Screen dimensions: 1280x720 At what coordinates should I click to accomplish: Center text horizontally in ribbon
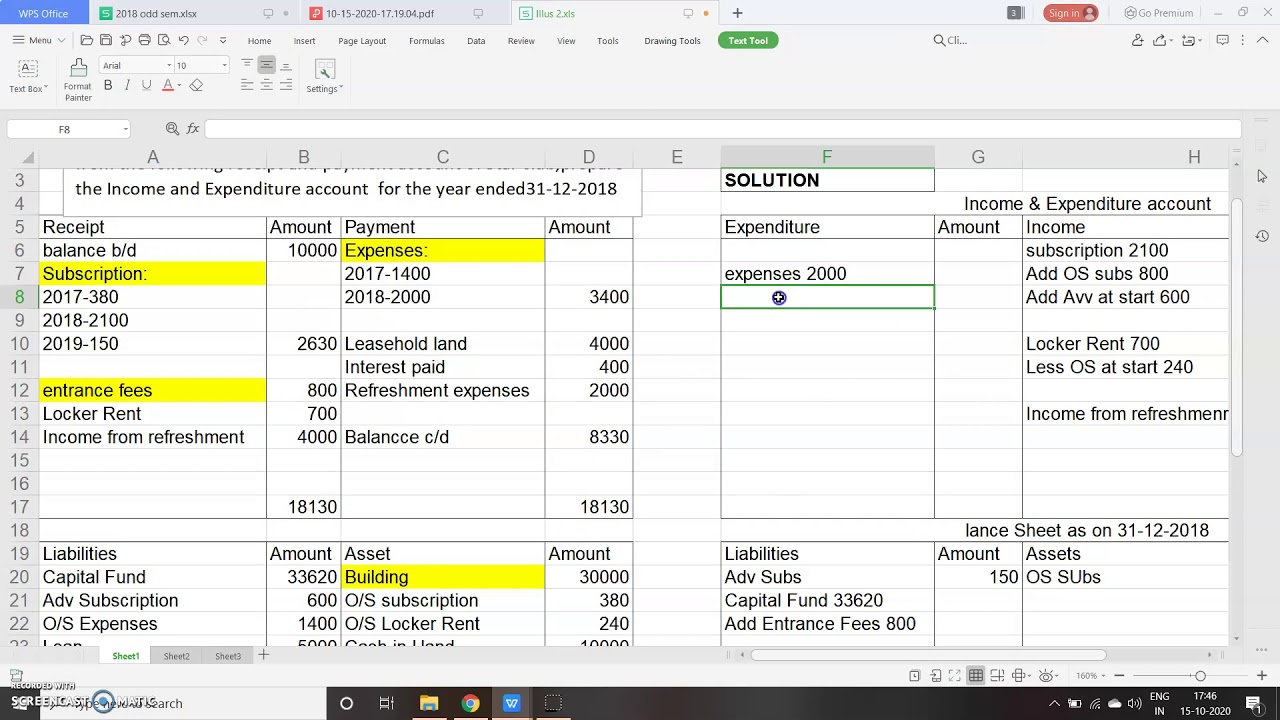pos(266,86)
